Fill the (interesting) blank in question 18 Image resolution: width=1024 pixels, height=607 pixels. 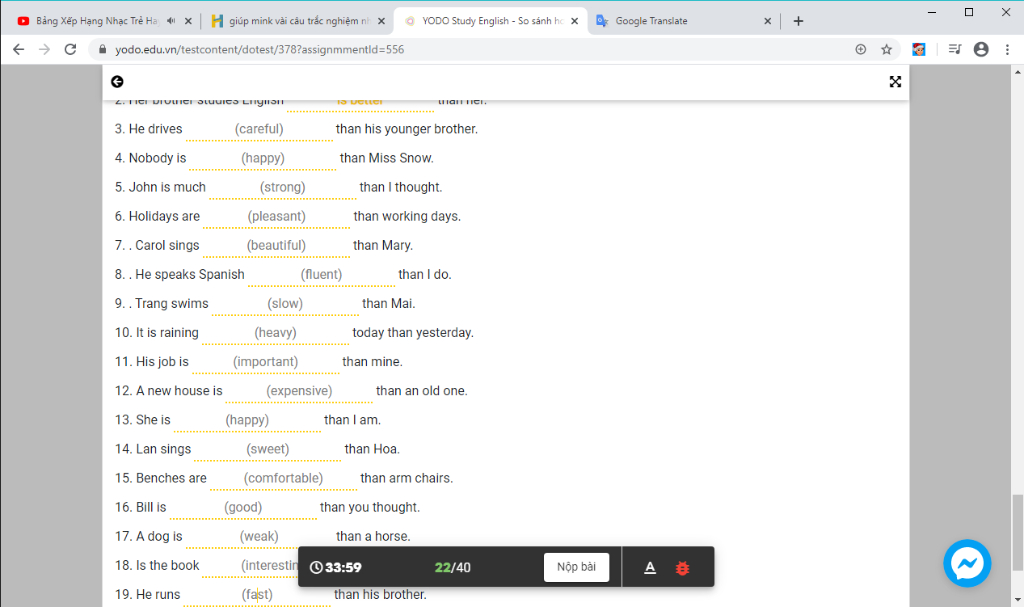pyautogui.click(x=250, y=566)
